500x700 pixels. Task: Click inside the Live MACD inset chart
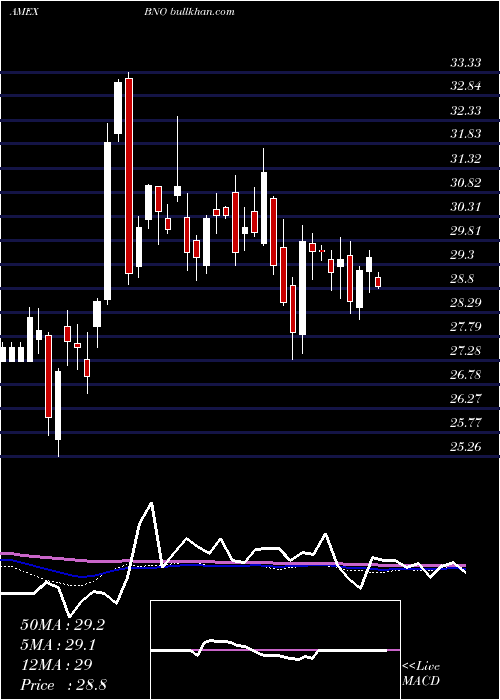coord(275,650)
